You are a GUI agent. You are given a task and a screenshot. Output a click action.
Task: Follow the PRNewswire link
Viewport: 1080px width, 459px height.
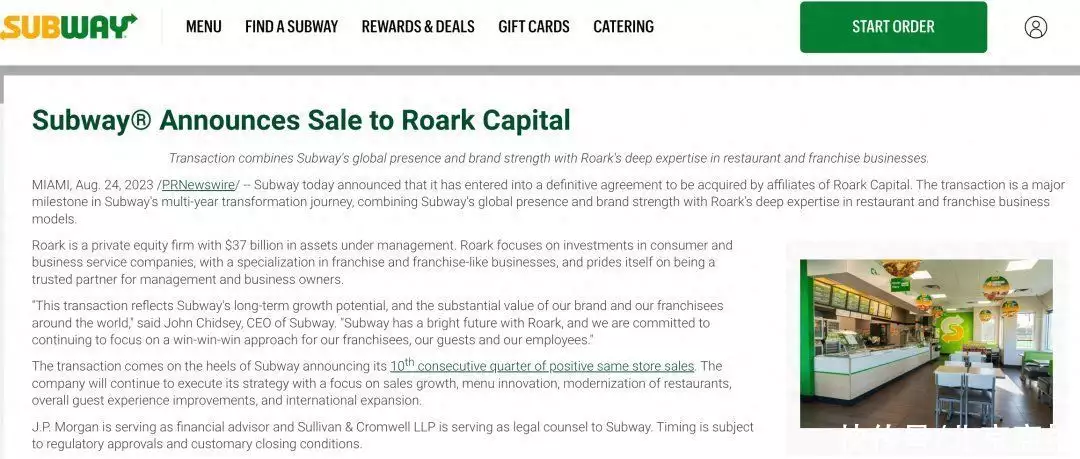point(198,184)
